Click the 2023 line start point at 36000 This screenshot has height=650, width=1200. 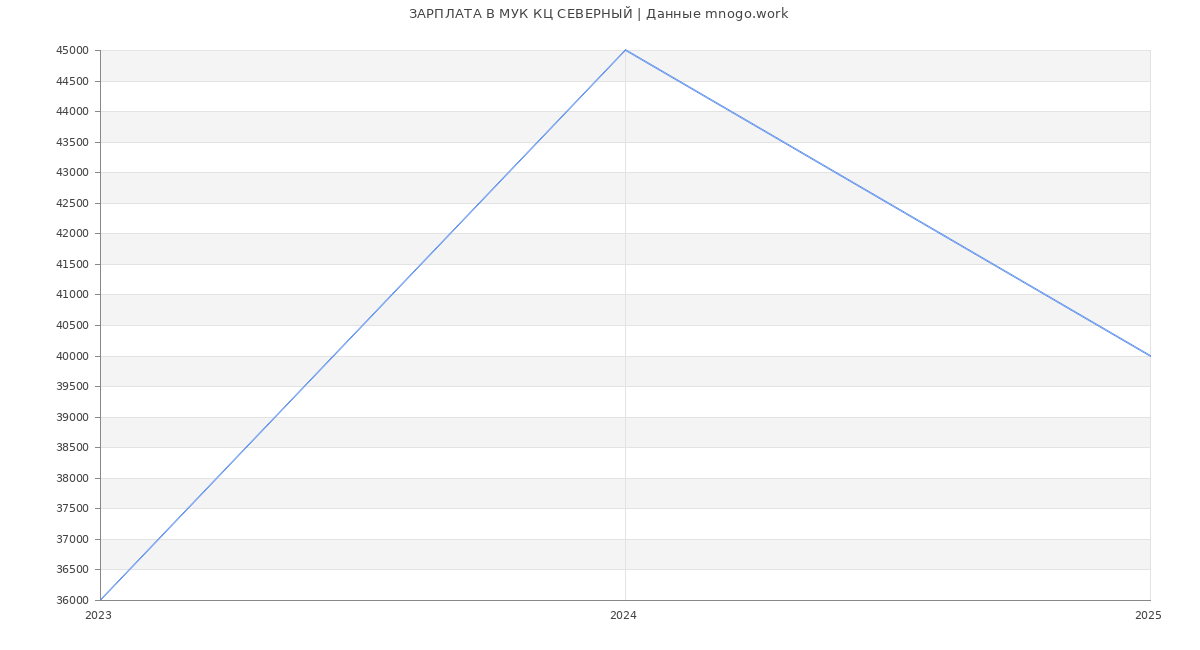point(100,600)
